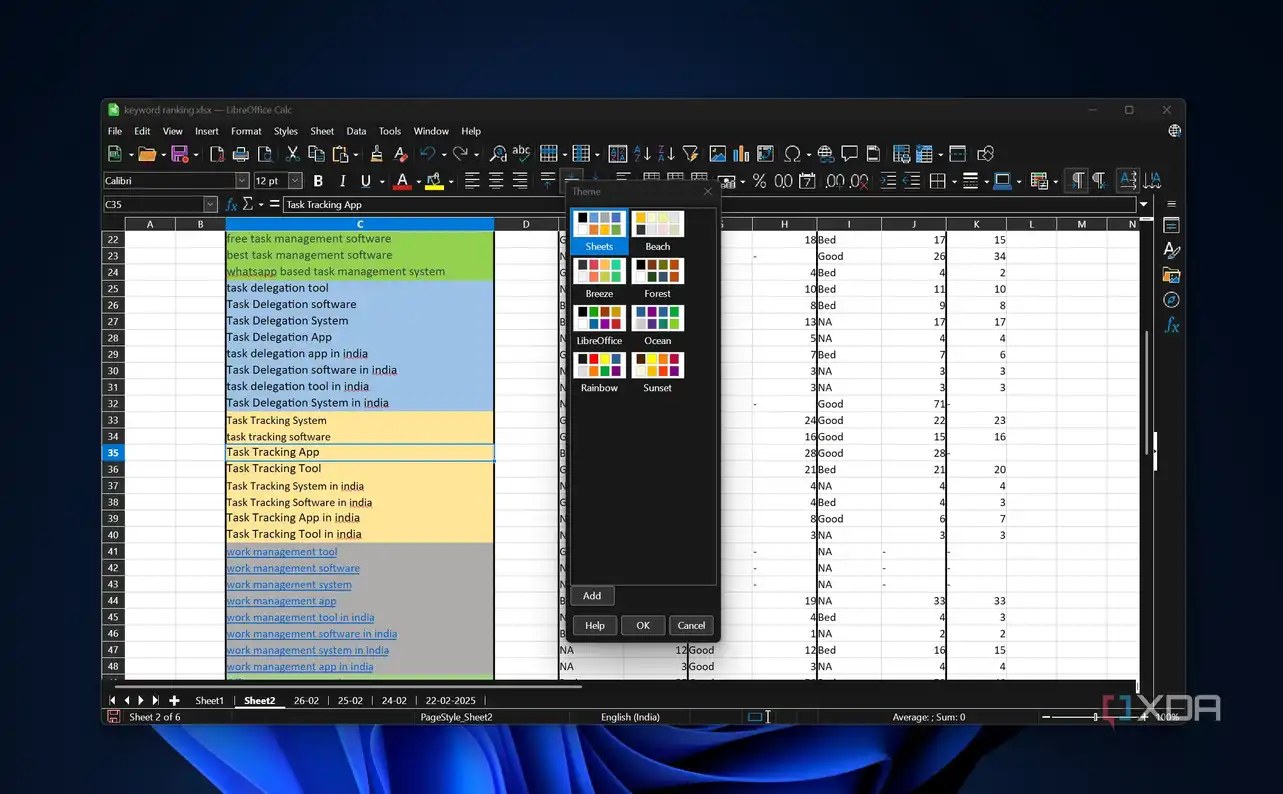
Task: Switch to the Sheet1 tab
Action: 210,701
